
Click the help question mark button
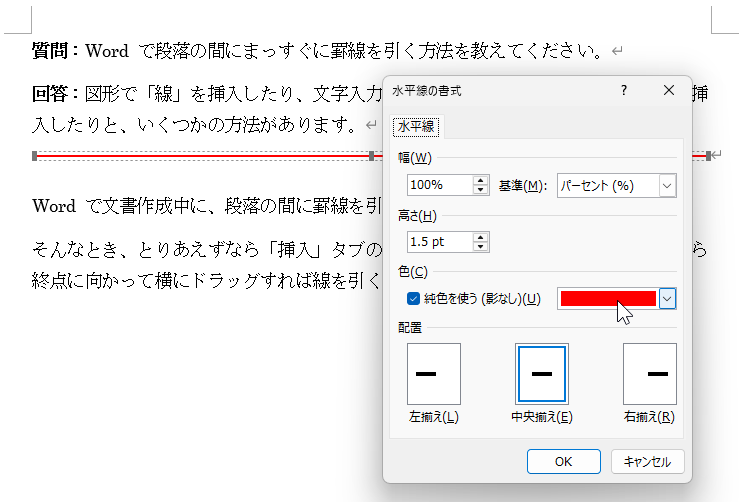point(624,90)
